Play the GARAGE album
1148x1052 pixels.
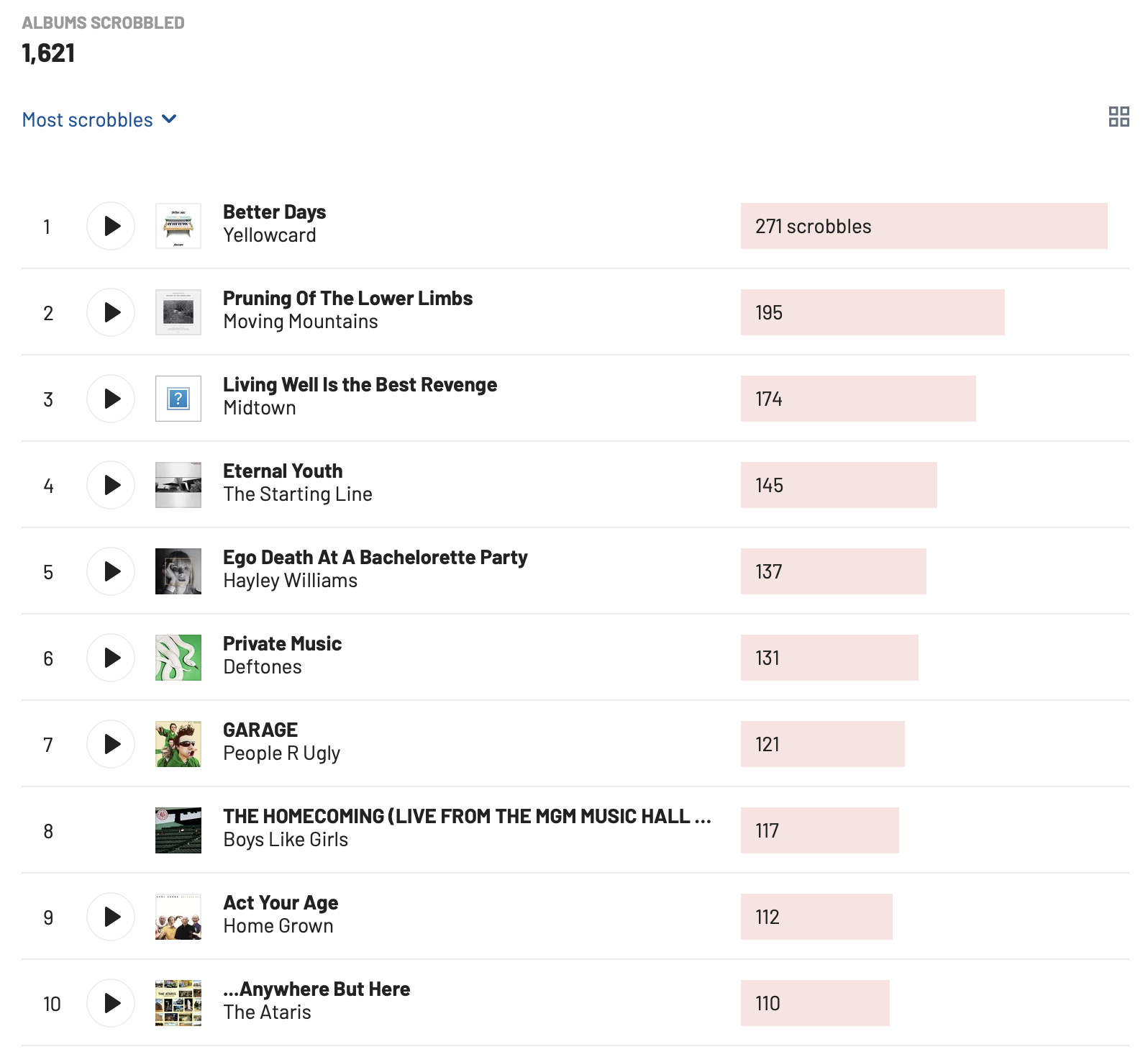click(x=111, y=744)
